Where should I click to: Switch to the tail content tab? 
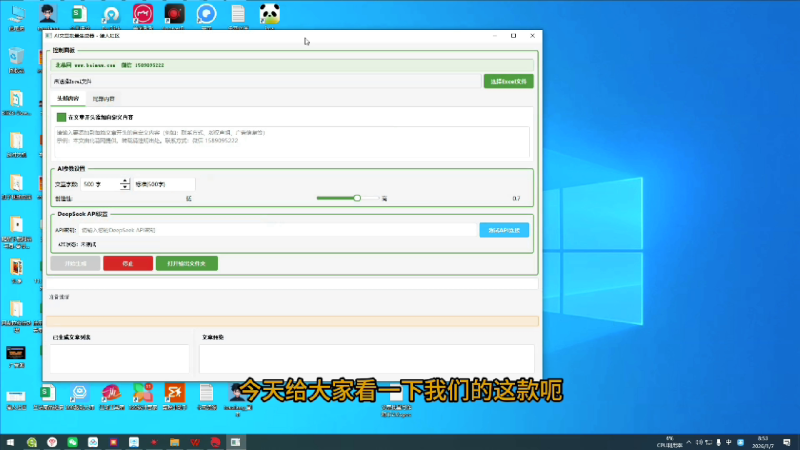click(x=104, y=99)
